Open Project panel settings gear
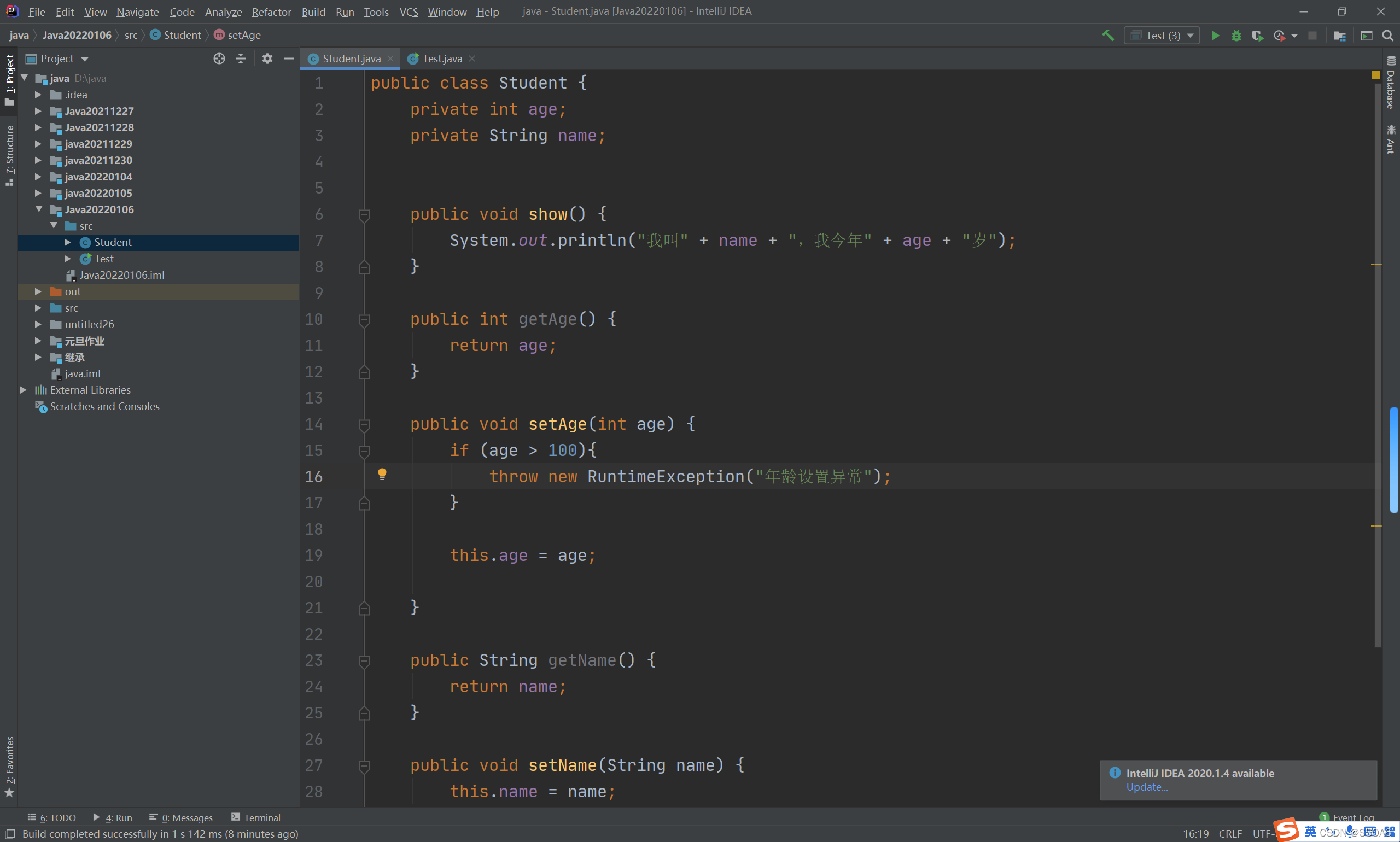Screen dimensions: 1400x842 [267, 59]
